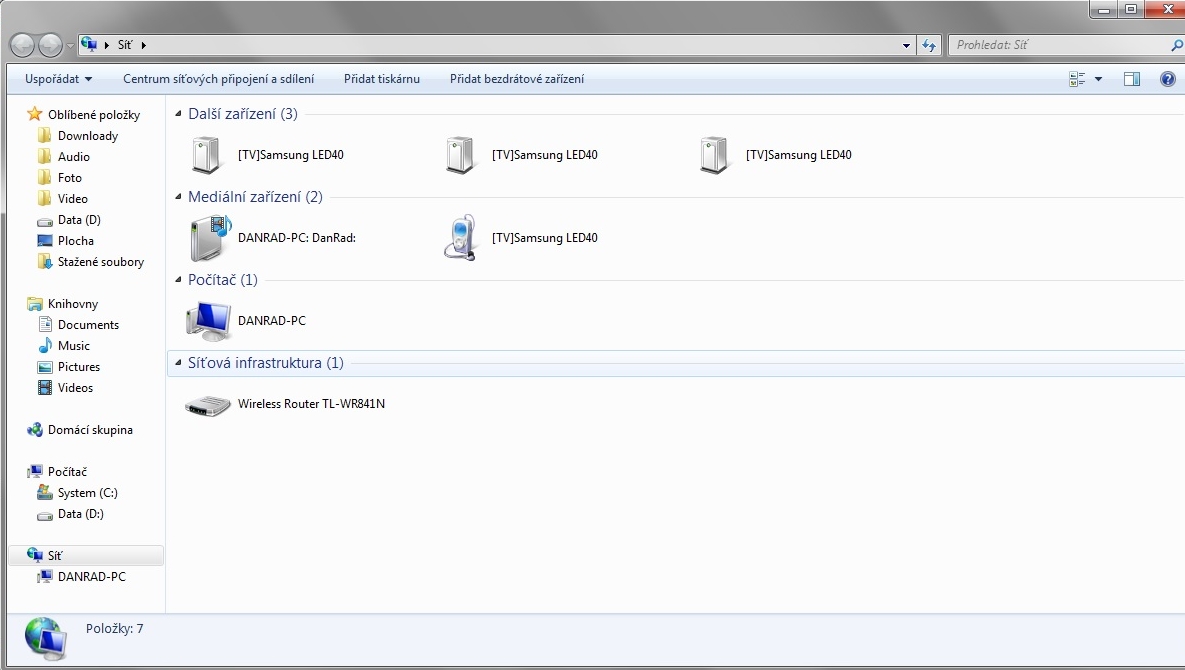This screenshot has width=1185, height=670.
Task: Click Centrum síťových připojení a sdílení
Action: pyautogui.click(x=218, y=79)
